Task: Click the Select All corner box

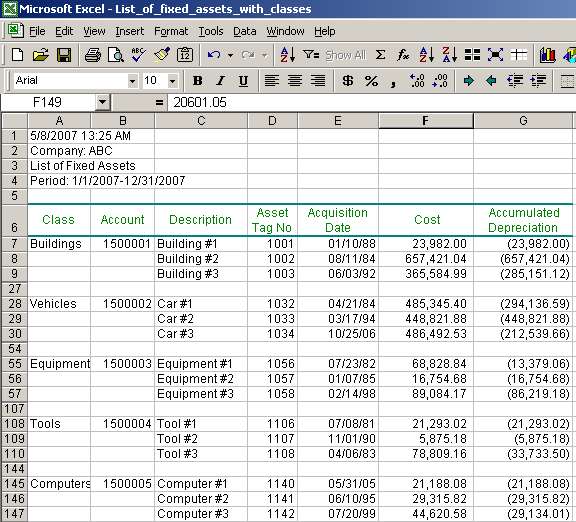Action: pos(15,120)
